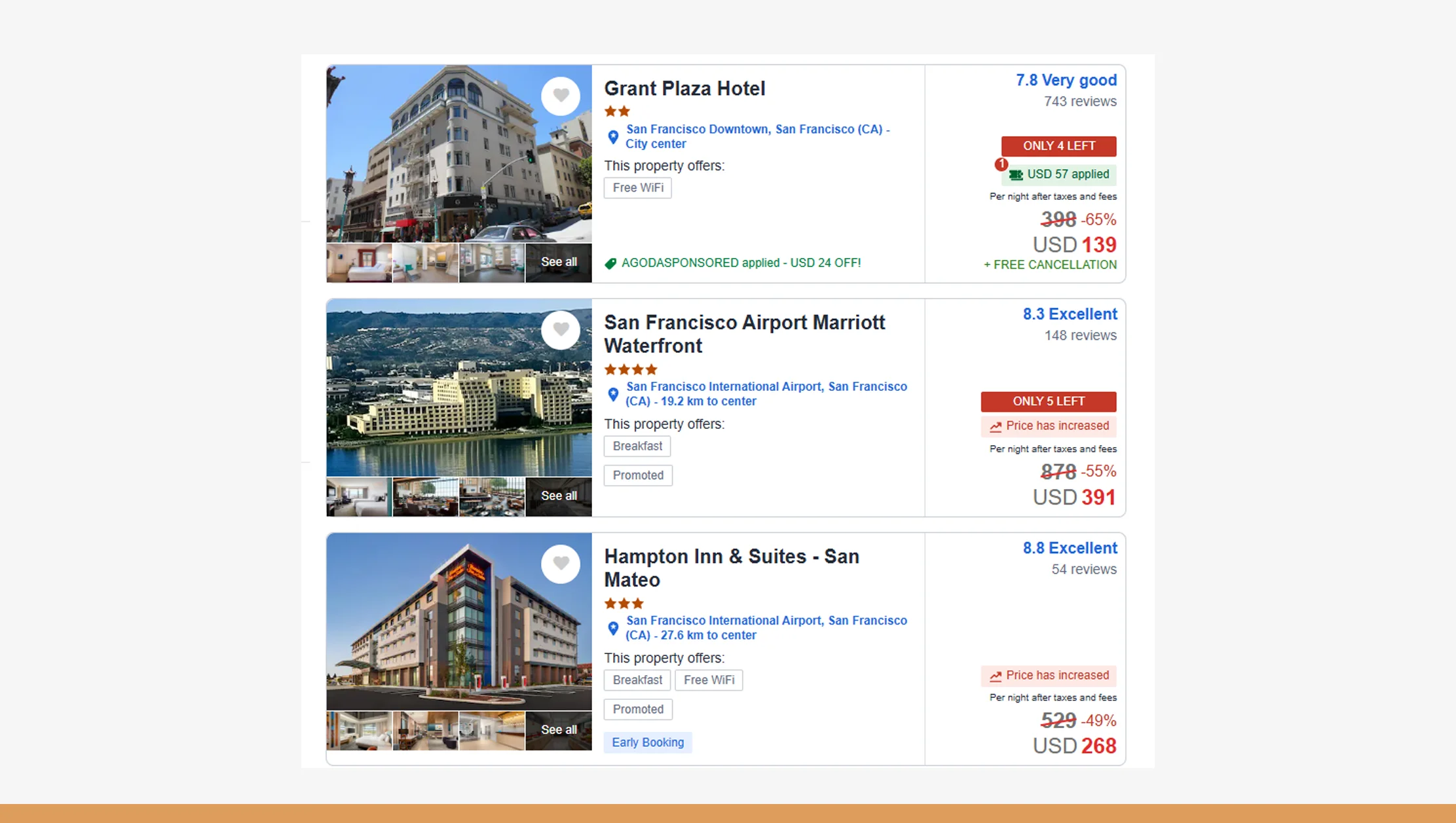
Task: Open the San Francisco Downtown City center link
Action: pyautogui.click(x=756, y=136)
